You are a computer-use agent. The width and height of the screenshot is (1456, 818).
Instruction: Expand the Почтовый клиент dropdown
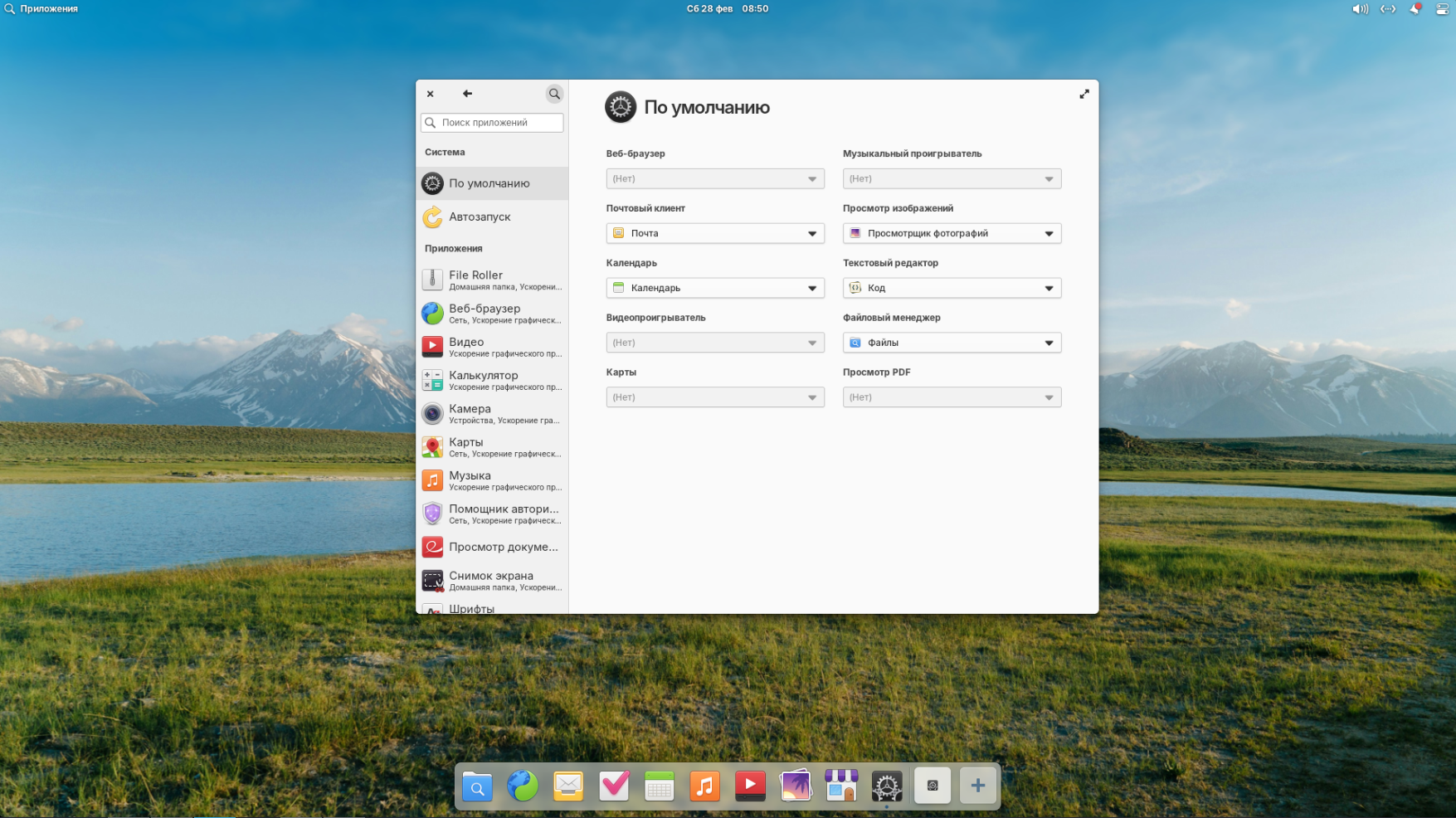pyautogui.click(x=714, y=233)
